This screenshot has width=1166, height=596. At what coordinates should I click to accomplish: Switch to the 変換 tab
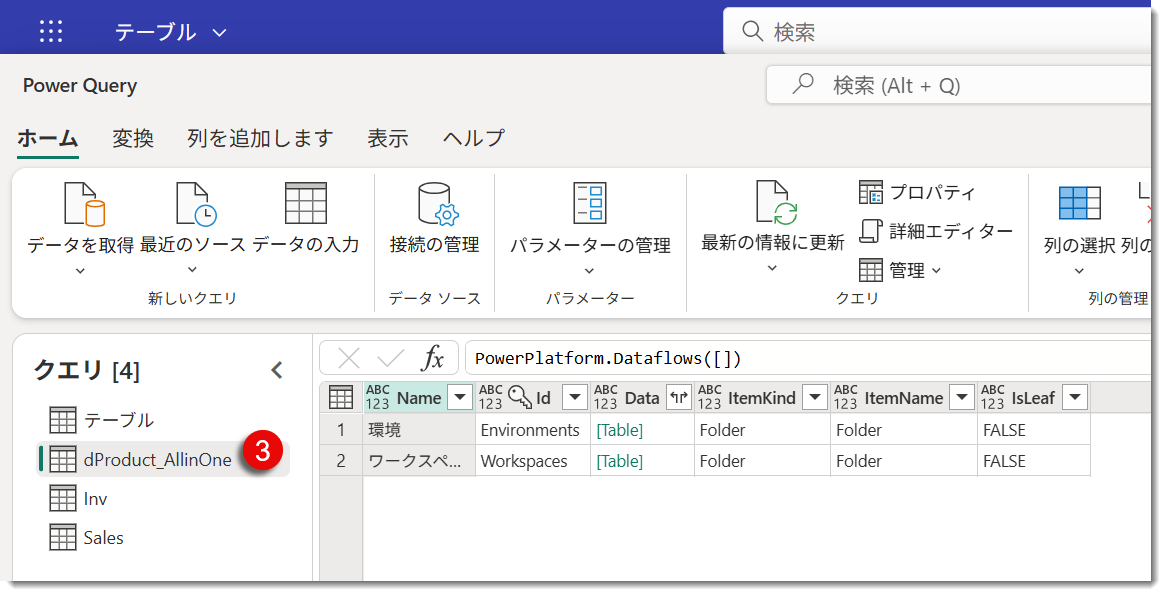coord(133,138)
